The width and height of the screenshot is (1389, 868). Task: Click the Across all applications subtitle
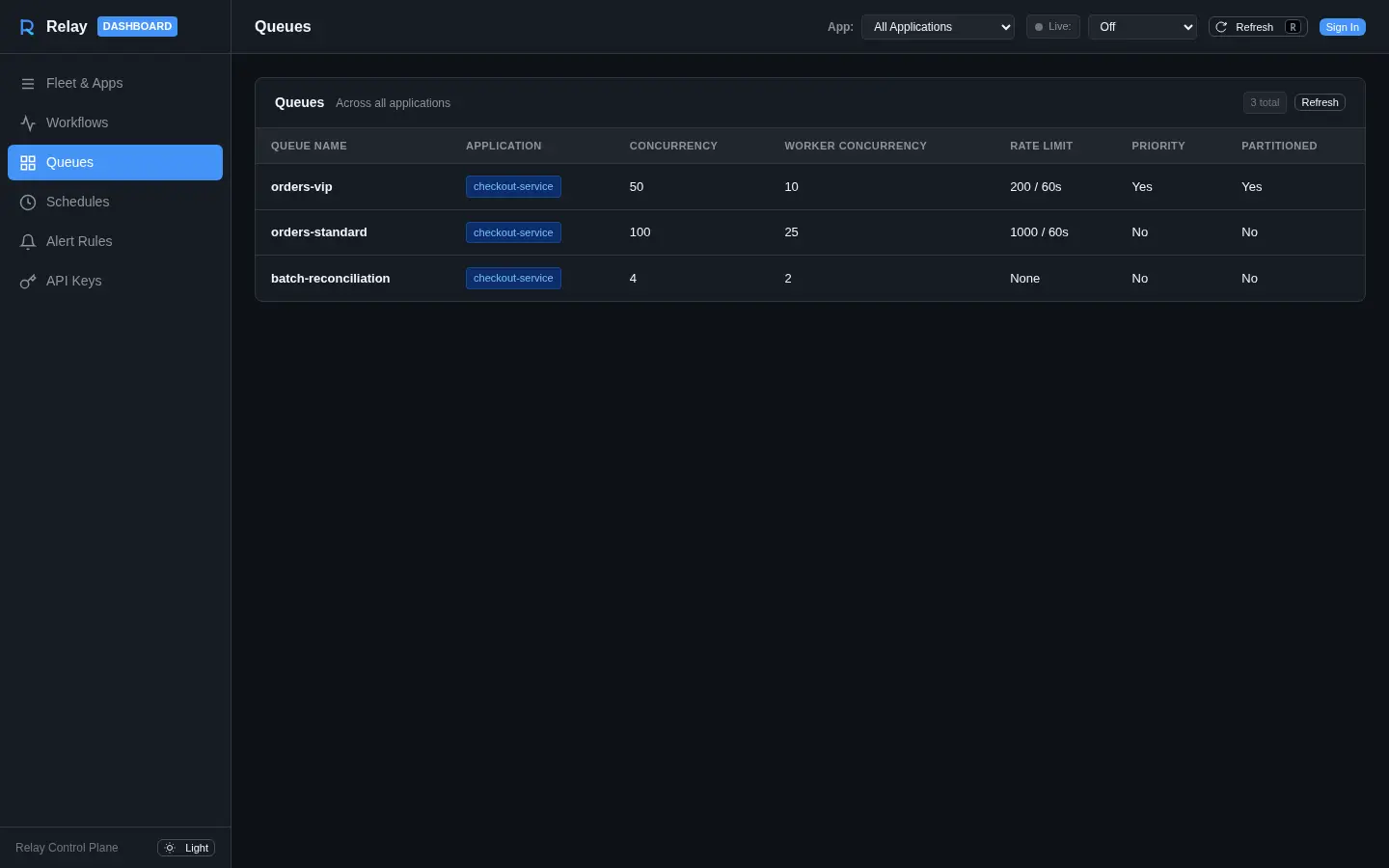point(393,103)
